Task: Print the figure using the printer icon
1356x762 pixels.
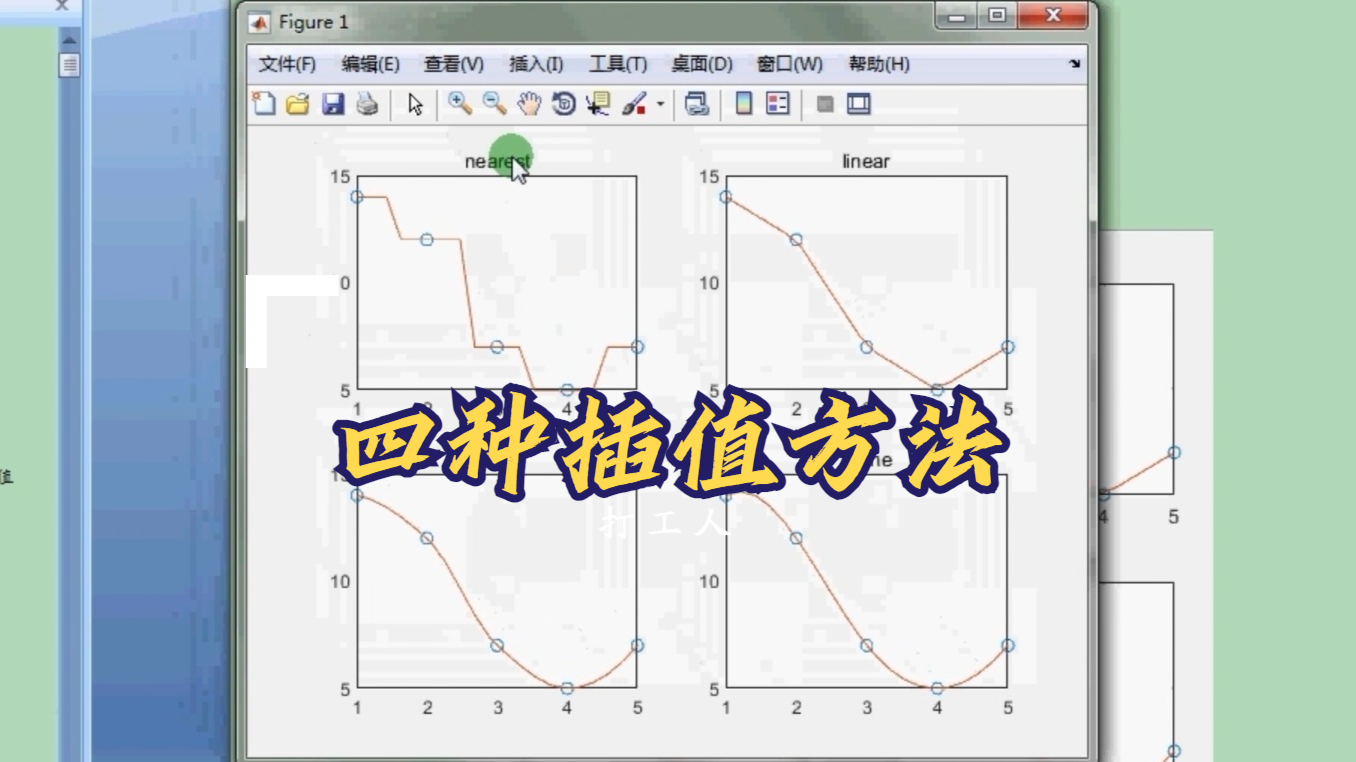Action: [x=367, y=104]
